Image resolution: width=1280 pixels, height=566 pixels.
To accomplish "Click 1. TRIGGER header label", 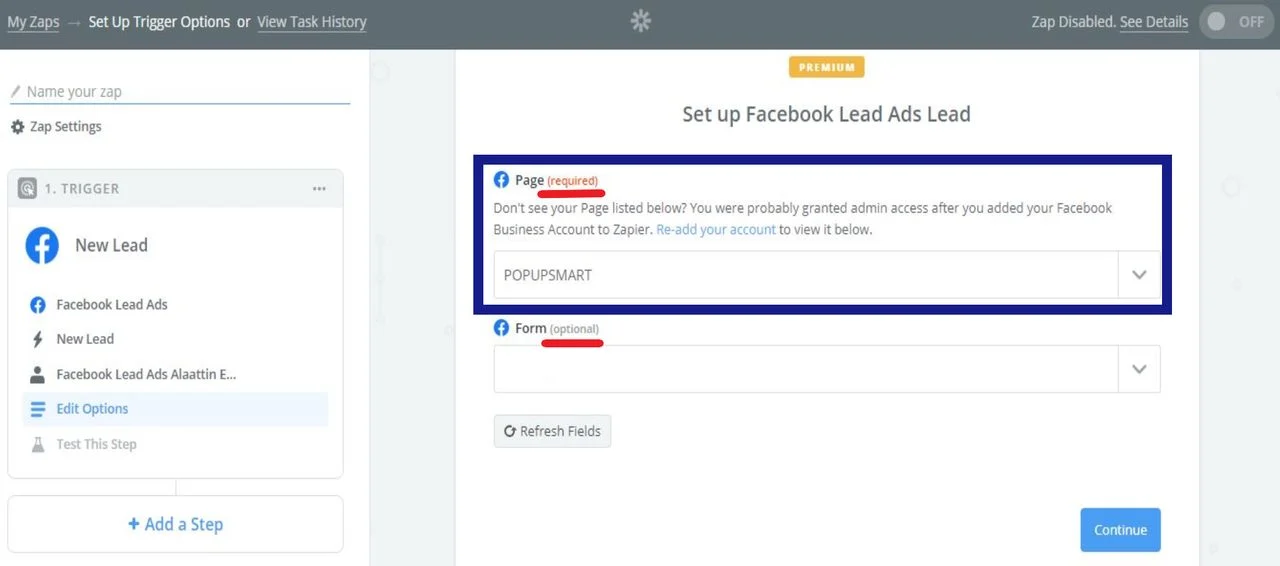I will (x=82, y=188).
